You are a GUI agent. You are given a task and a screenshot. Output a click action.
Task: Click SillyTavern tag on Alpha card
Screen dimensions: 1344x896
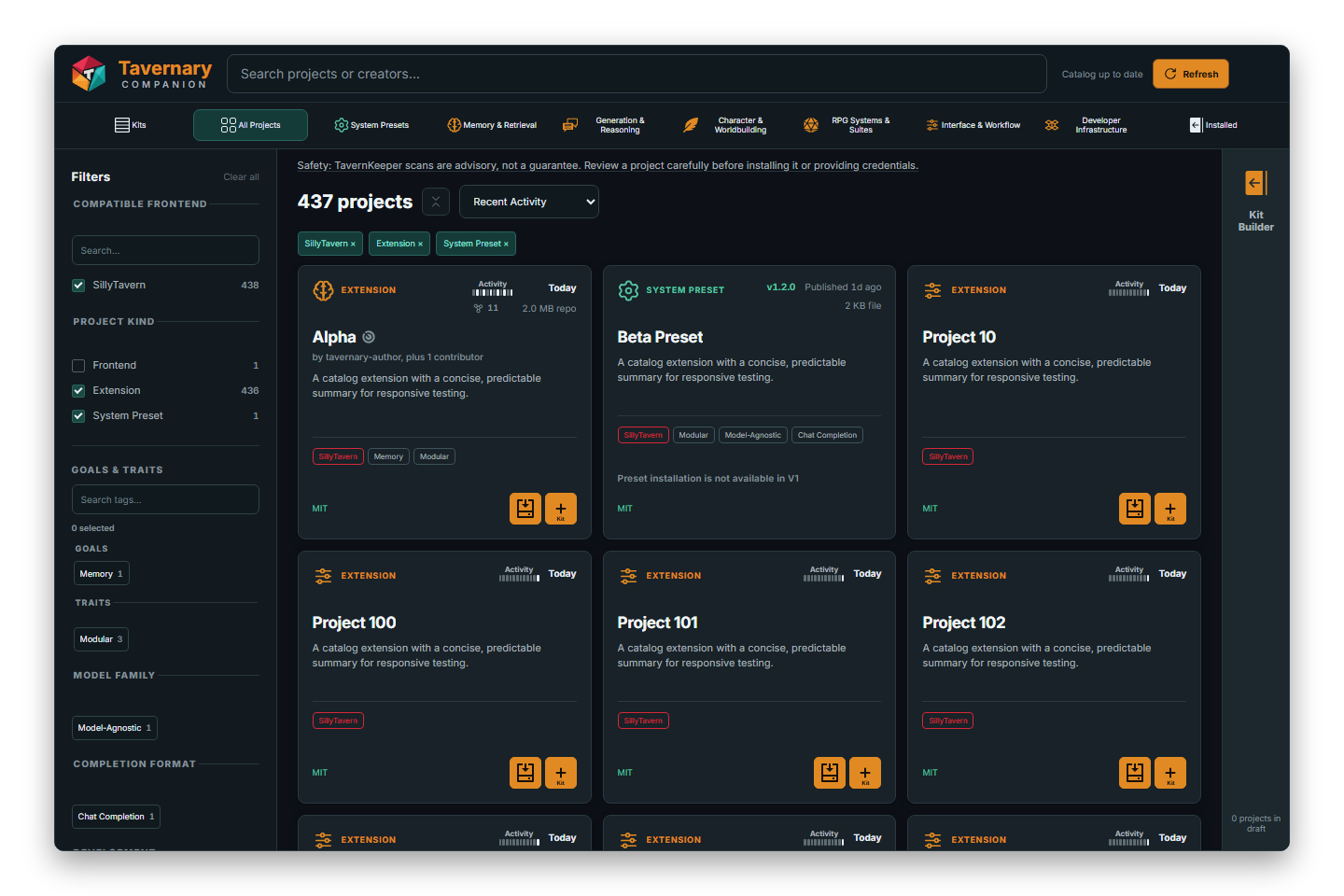point(338,456)
